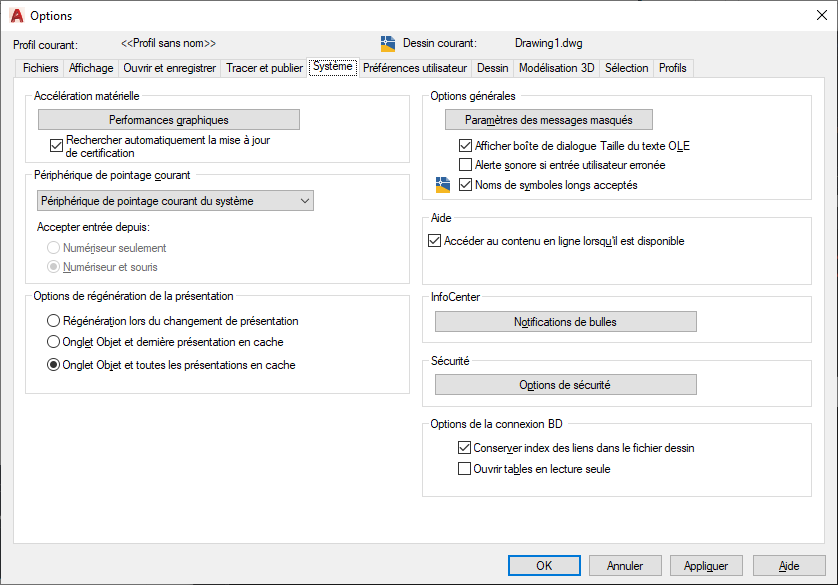Open Paramètres des messages masqués
Image resolution: width=838 pixels, height=585 pixels.
coord(548,120)
